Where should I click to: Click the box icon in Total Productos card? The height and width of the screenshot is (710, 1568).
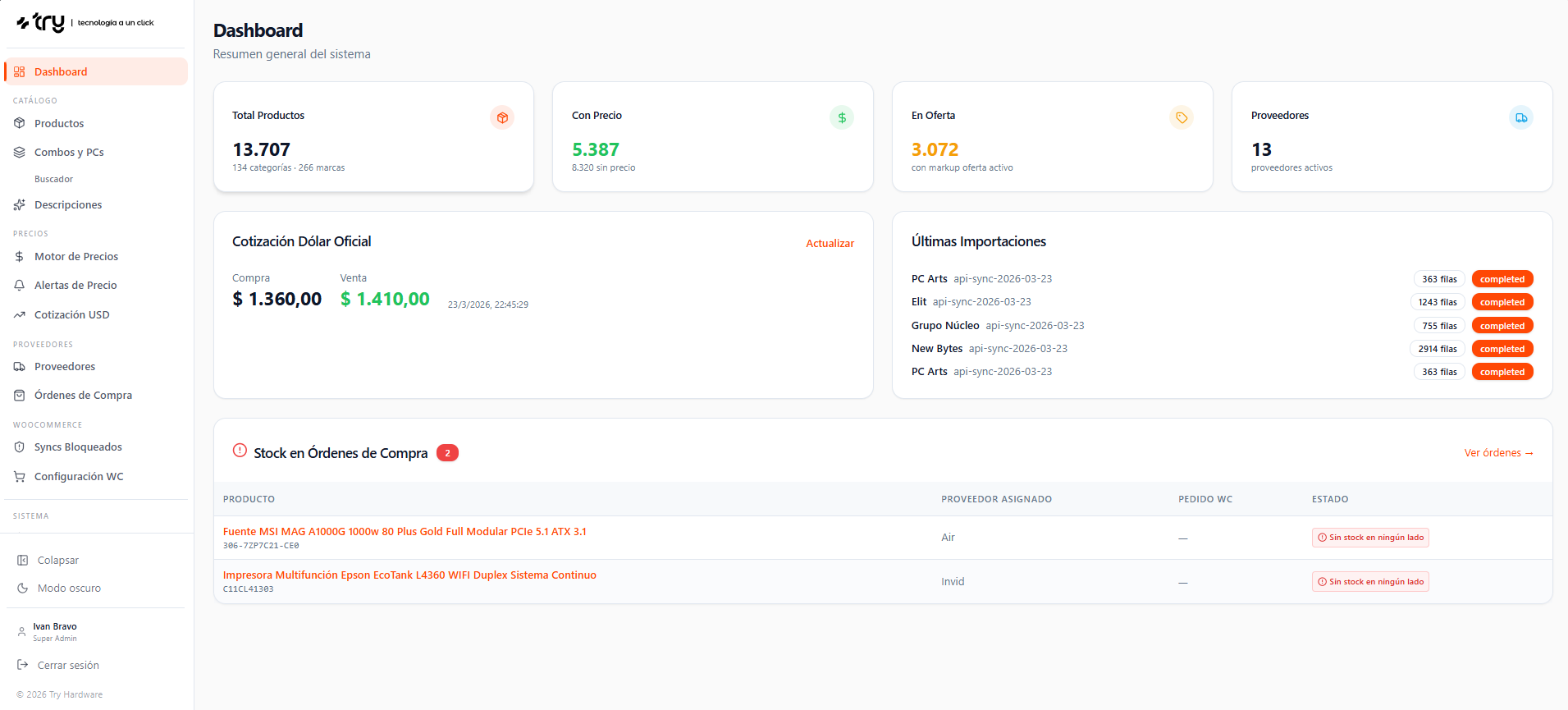coord(502,117)
